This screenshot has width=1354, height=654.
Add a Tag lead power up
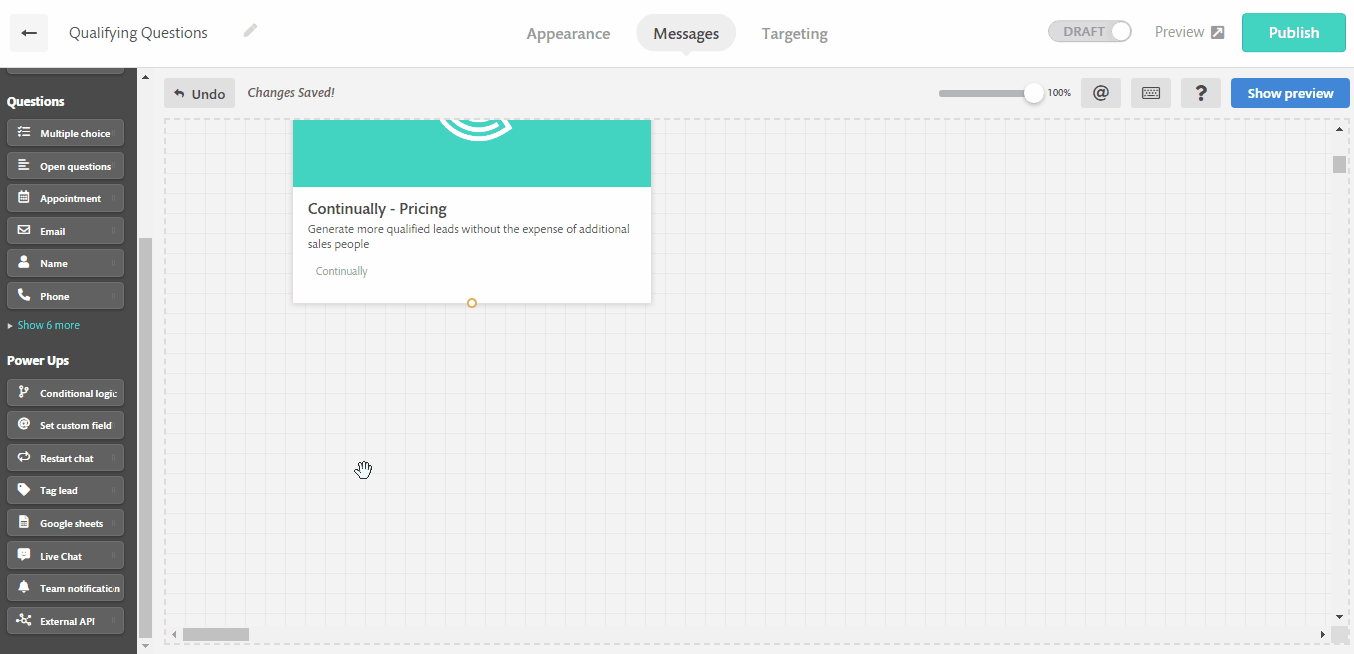(65, 489)
